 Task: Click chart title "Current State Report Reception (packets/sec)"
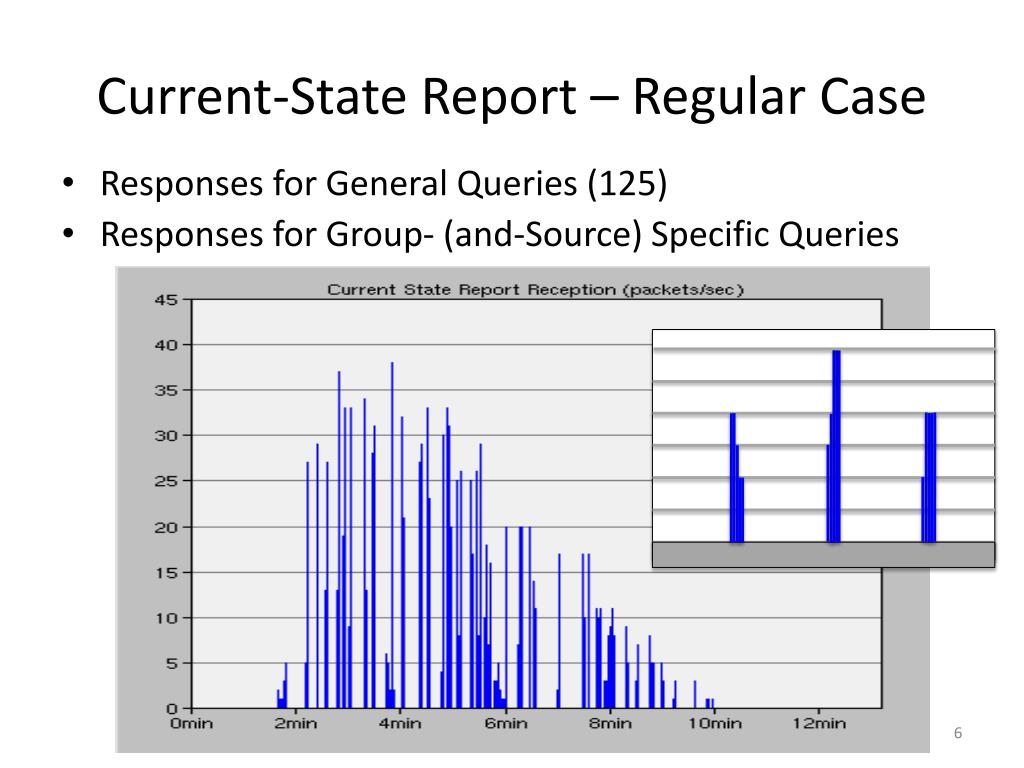(536, 289)
